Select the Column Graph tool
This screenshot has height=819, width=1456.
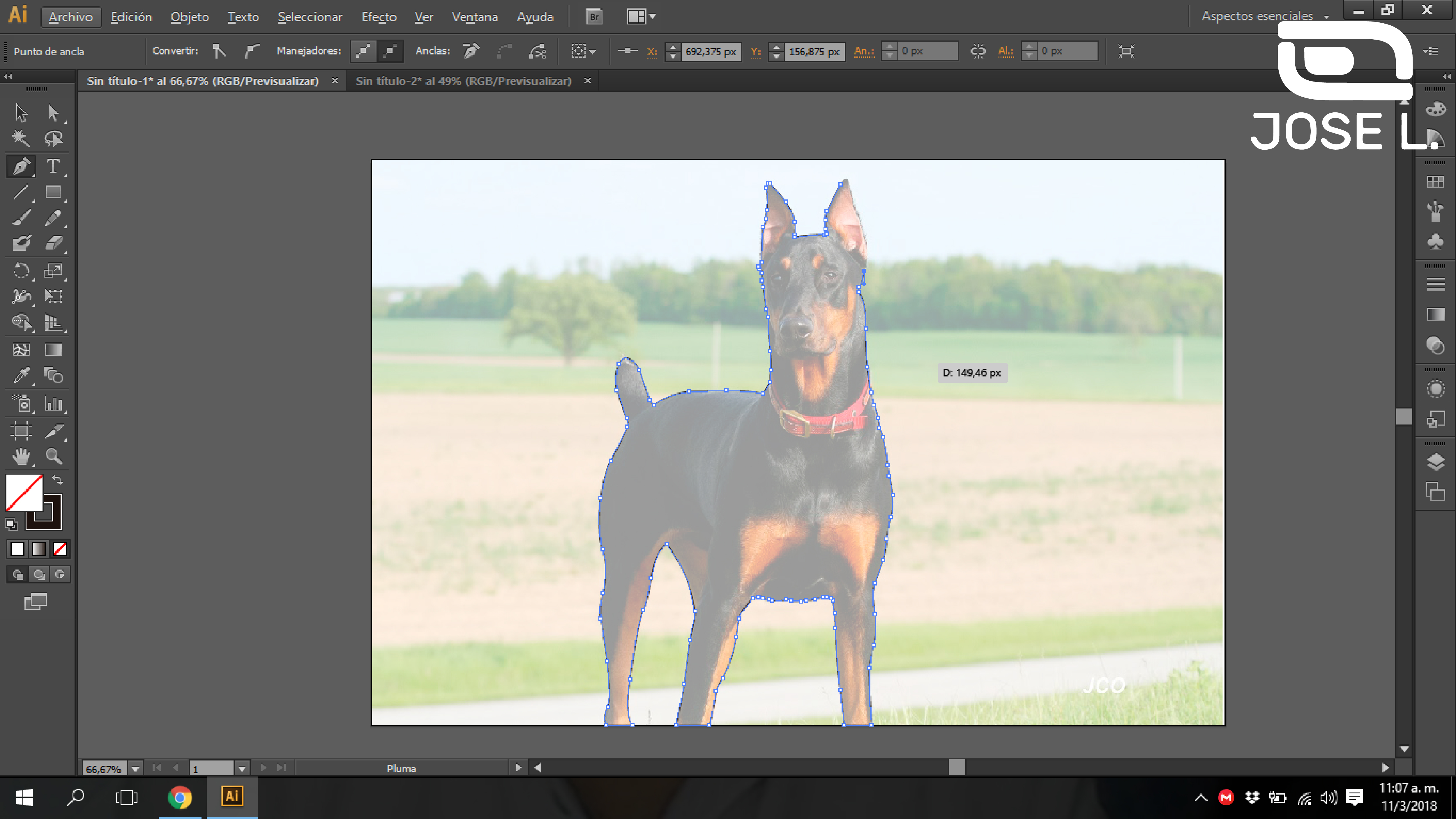coord(53,404)
